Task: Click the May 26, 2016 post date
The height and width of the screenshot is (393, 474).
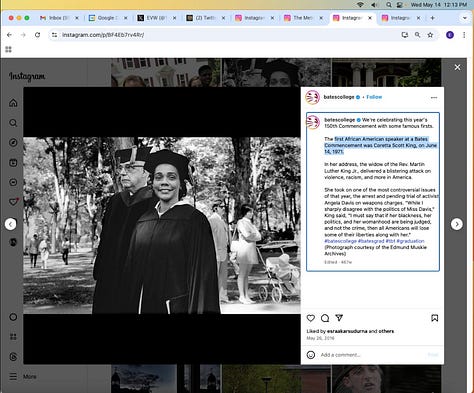Action: point(320,338)
